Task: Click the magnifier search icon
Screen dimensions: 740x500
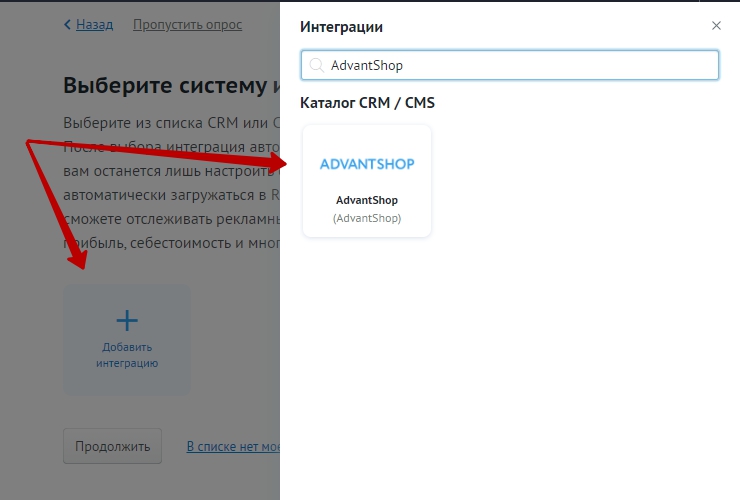Action: pos(316,65)
